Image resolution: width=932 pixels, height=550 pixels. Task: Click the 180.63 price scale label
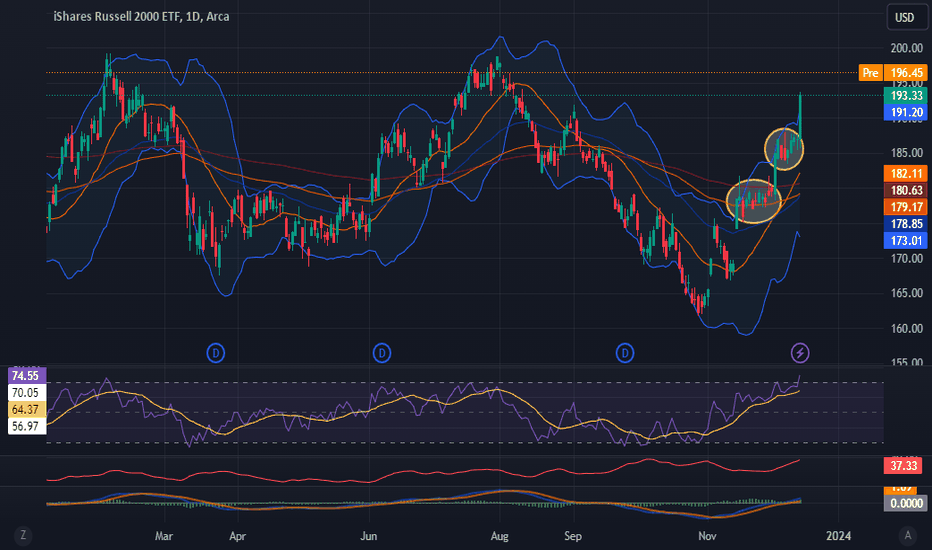point(905,190)
